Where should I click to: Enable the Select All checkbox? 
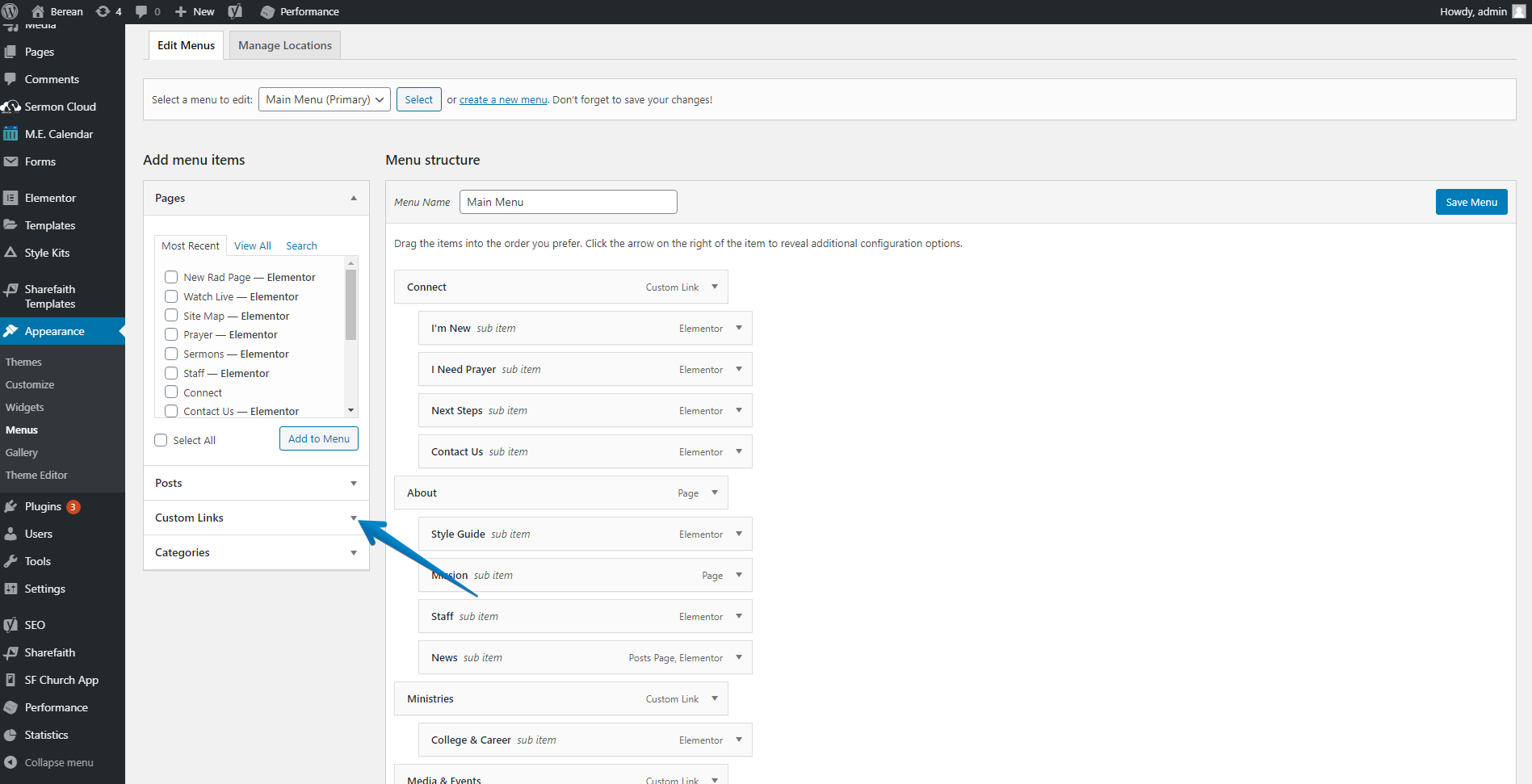click(x=161, y=440)
